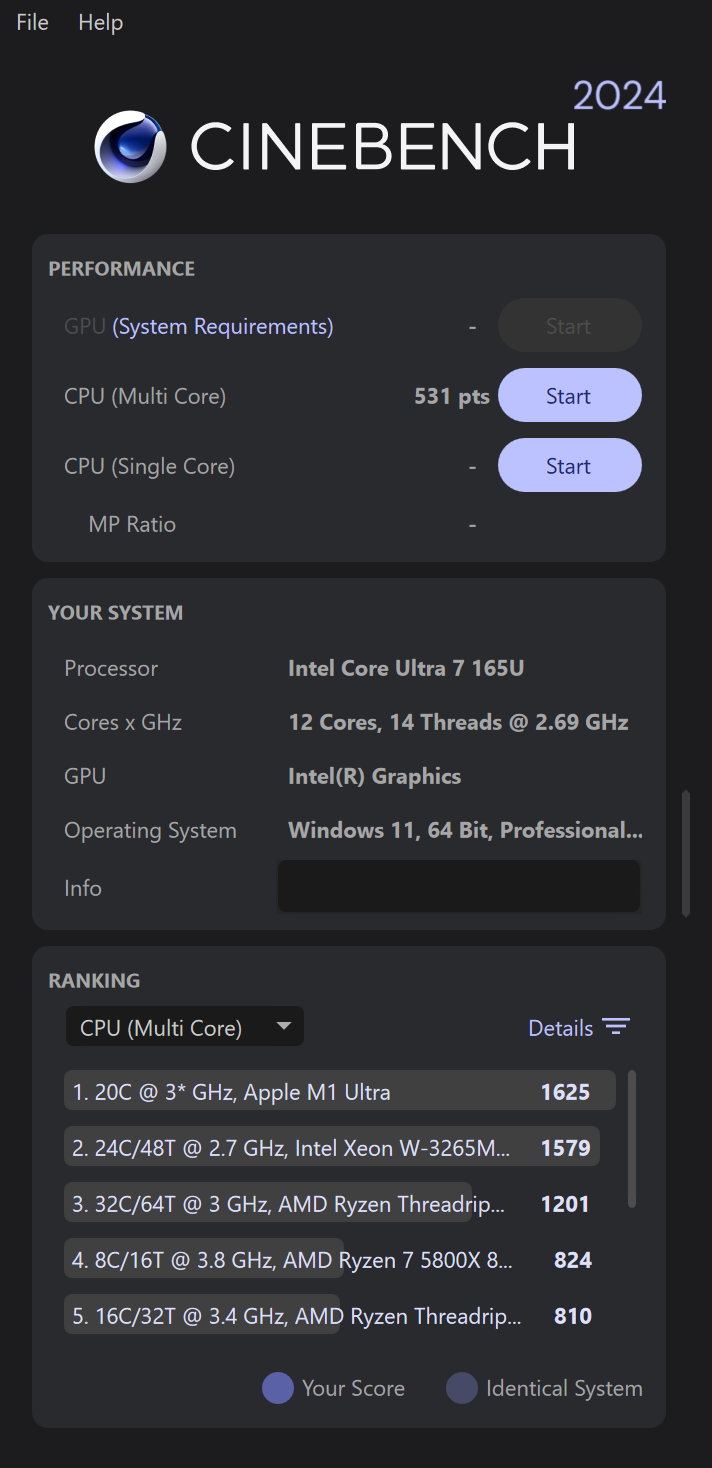Click the main window vertical scrollbar
The width and height of the screenshot is (712, 1468).
click(x=686, y=853)
